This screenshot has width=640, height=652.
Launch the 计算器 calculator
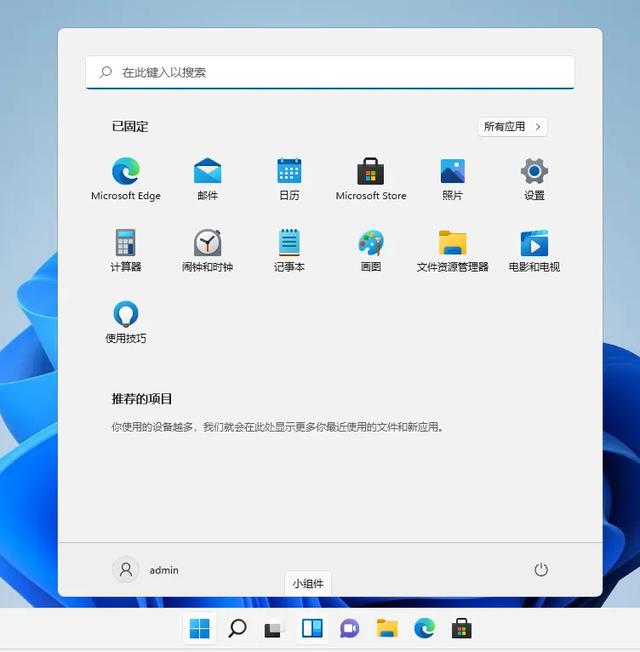pyautogui.click(x=126, y=250)
